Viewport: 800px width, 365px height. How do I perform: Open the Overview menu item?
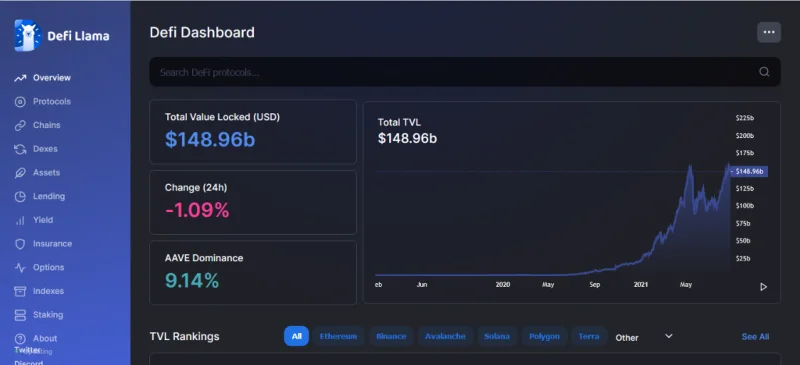52,78
